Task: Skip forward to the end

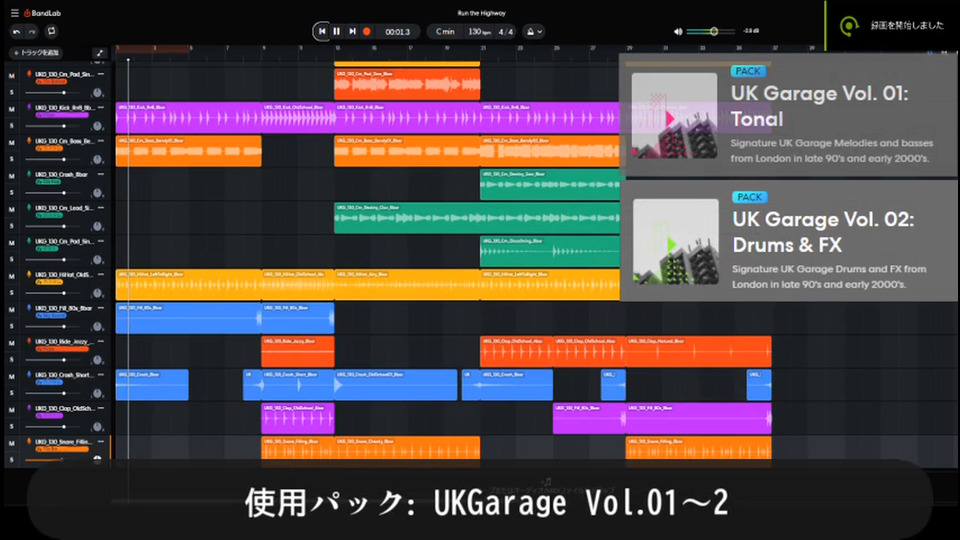Action: (x=352, y=31)
